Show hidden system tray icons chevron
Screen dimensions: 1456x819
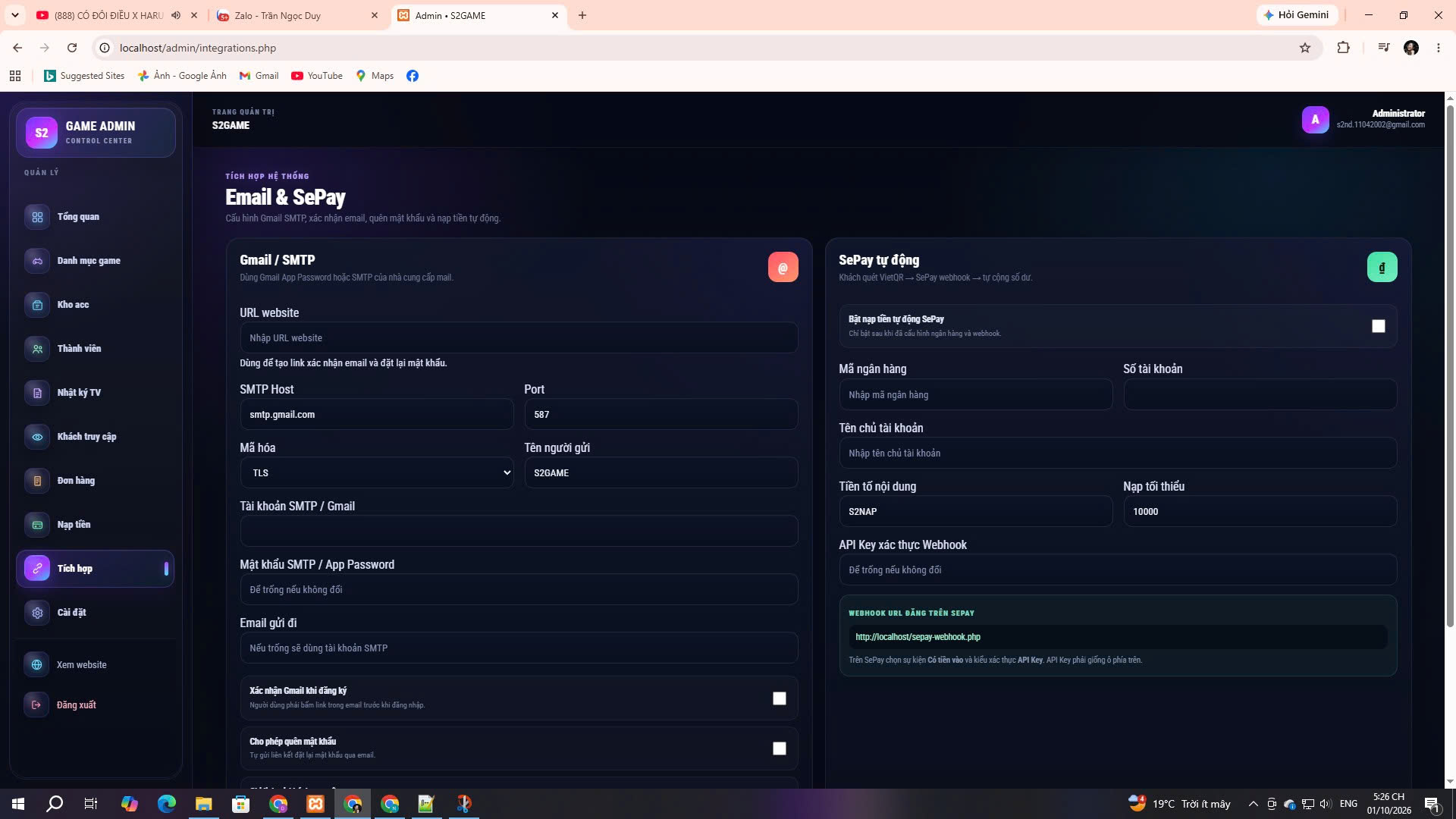(1253, 804)
